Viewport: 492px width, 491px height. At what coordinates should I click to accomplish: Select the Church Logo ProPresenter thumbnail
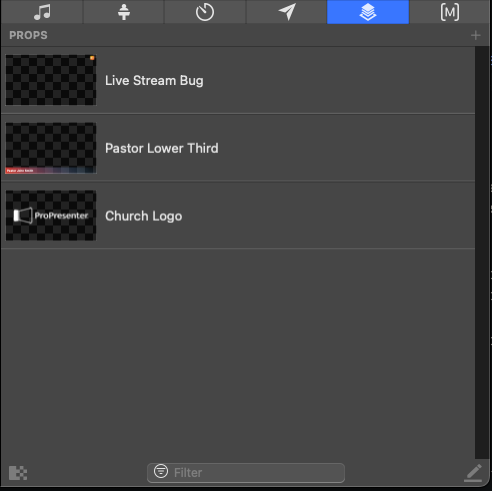(x=51, y=216)
